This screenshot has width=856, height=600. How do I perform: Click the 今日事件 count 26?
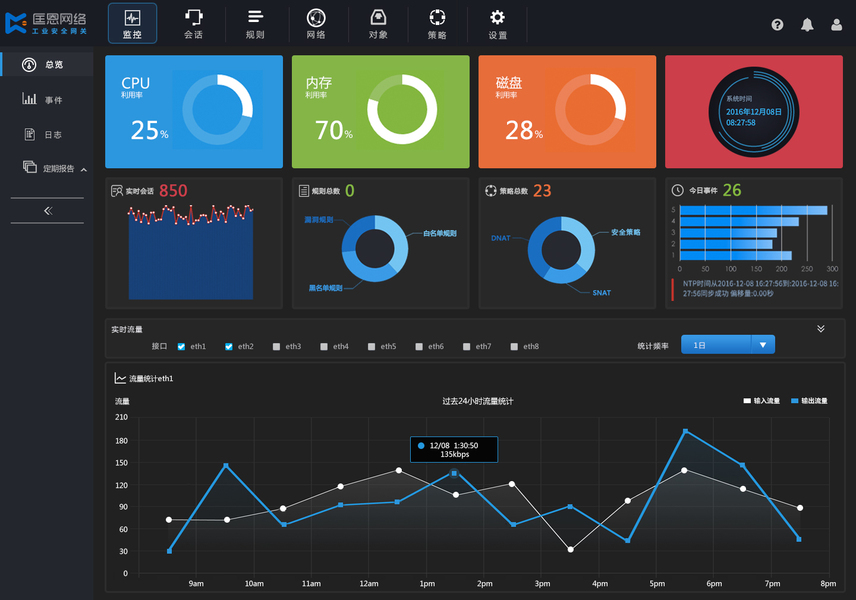coord(732,190)
